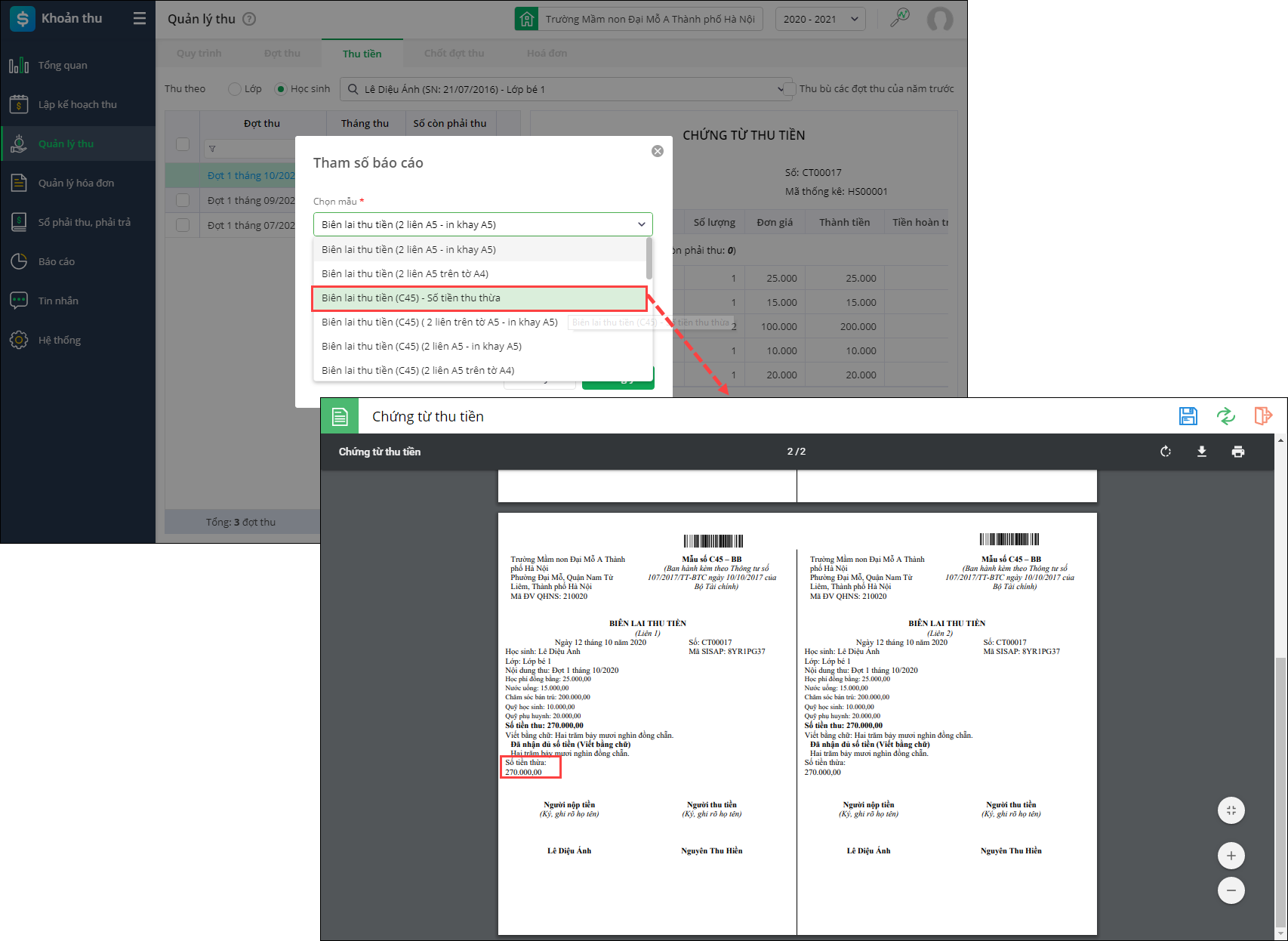The image size is (1288, 941).
Task: Click the page indicator 2 / 2
Action: [x=797, y=452]
